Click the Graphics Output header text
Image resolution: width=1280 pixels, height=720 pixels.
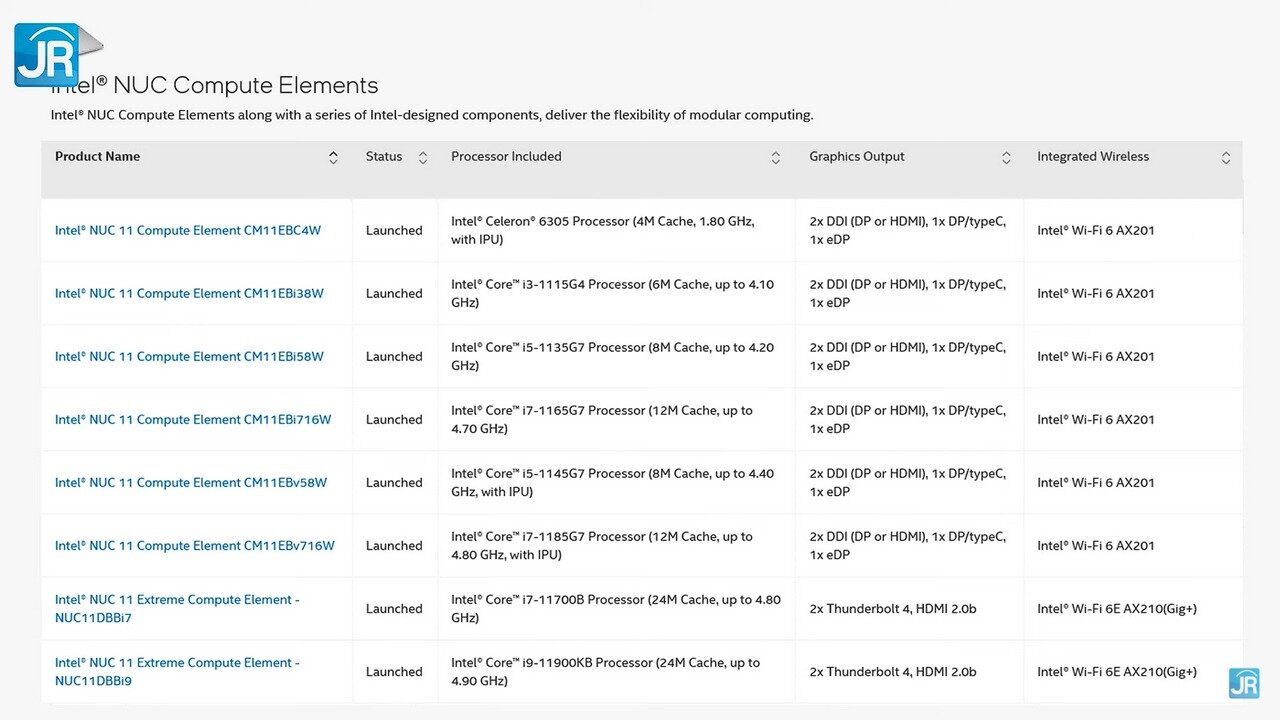[857, 157]
